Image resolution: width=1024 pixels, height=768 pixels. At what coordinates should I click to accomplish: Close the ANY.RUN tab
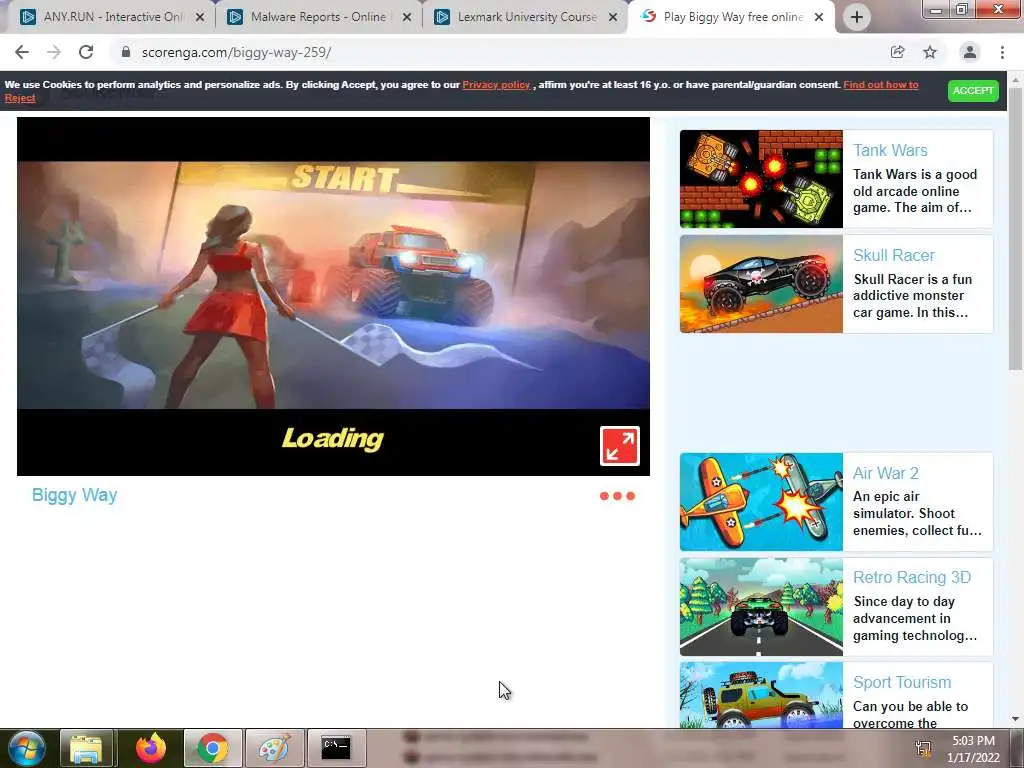(x=200, y=17)
